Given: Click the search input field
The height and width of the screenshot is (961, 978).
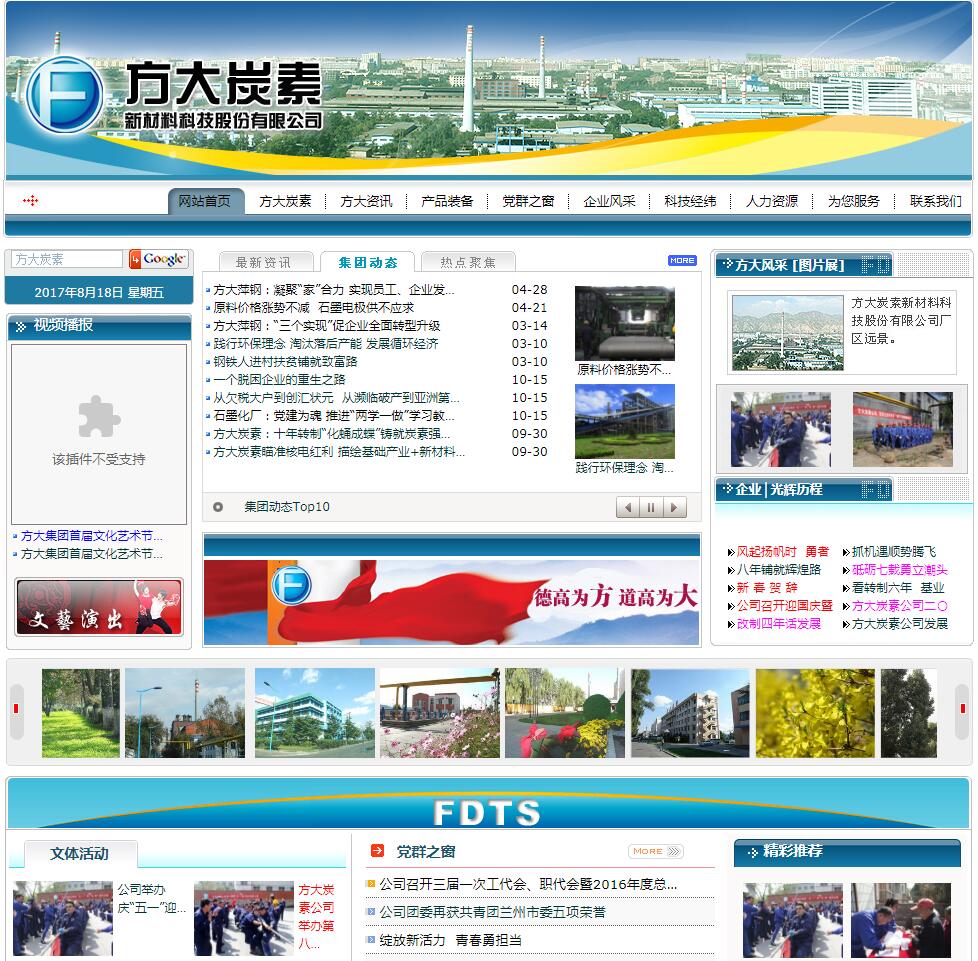Looking at the screenshot, I should point(67,259).
